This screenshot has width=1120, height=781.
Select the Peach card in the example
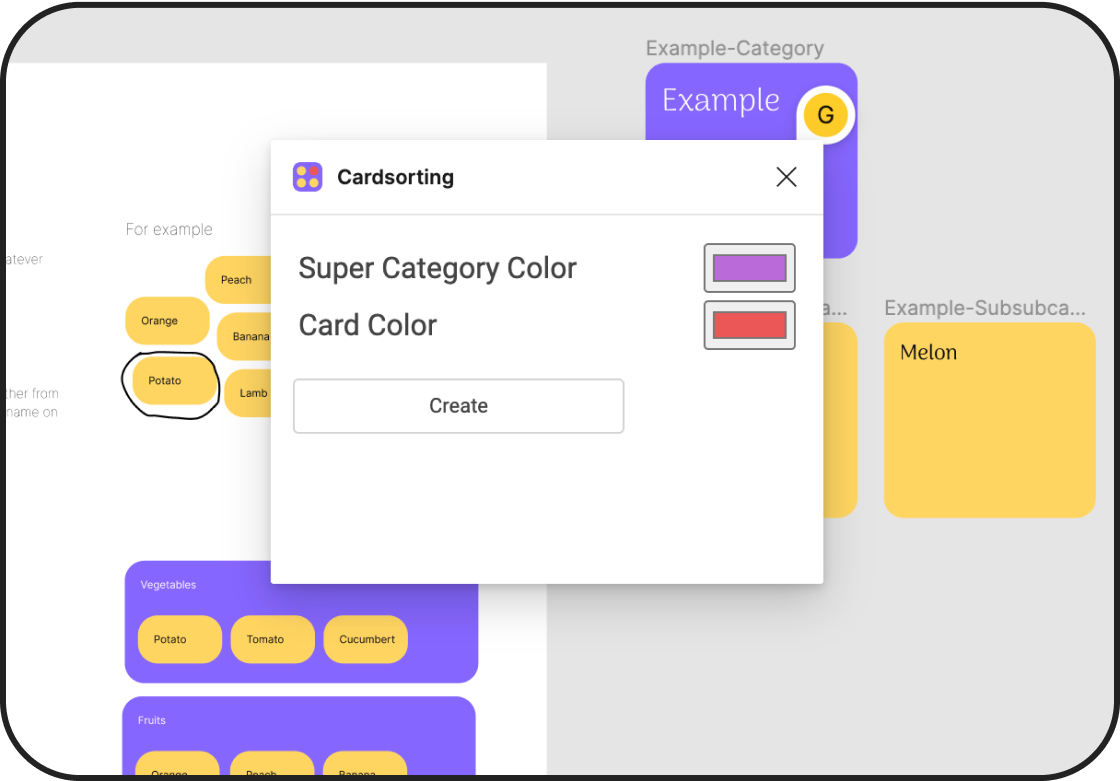point(238,279)
